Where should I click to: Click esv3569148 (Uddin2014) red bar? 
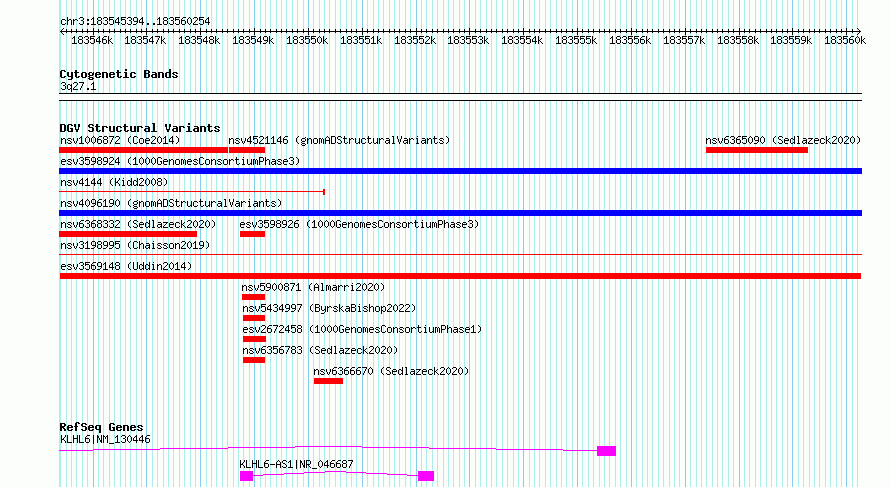pos(460,276)
